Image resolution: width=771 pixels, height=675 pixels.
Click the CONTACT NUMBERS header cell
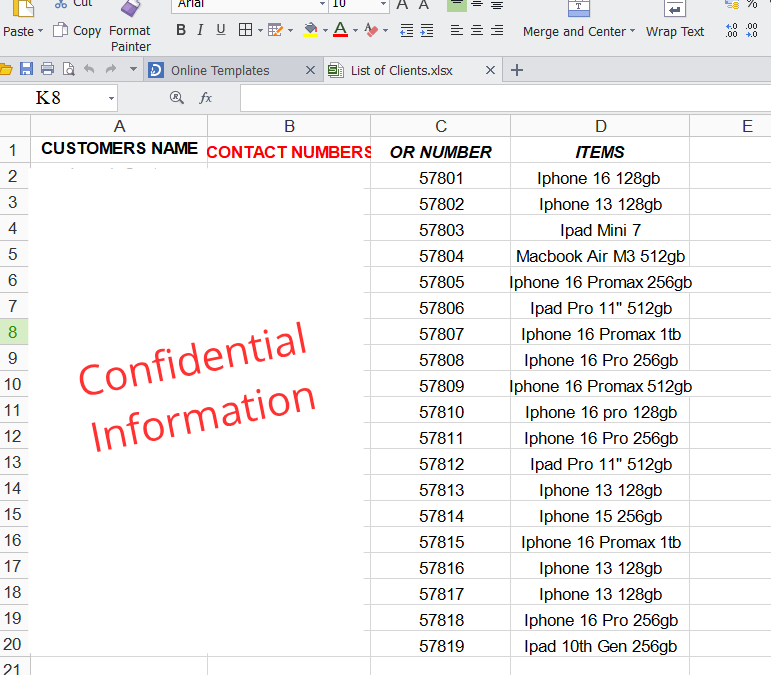tap(289, 151)
